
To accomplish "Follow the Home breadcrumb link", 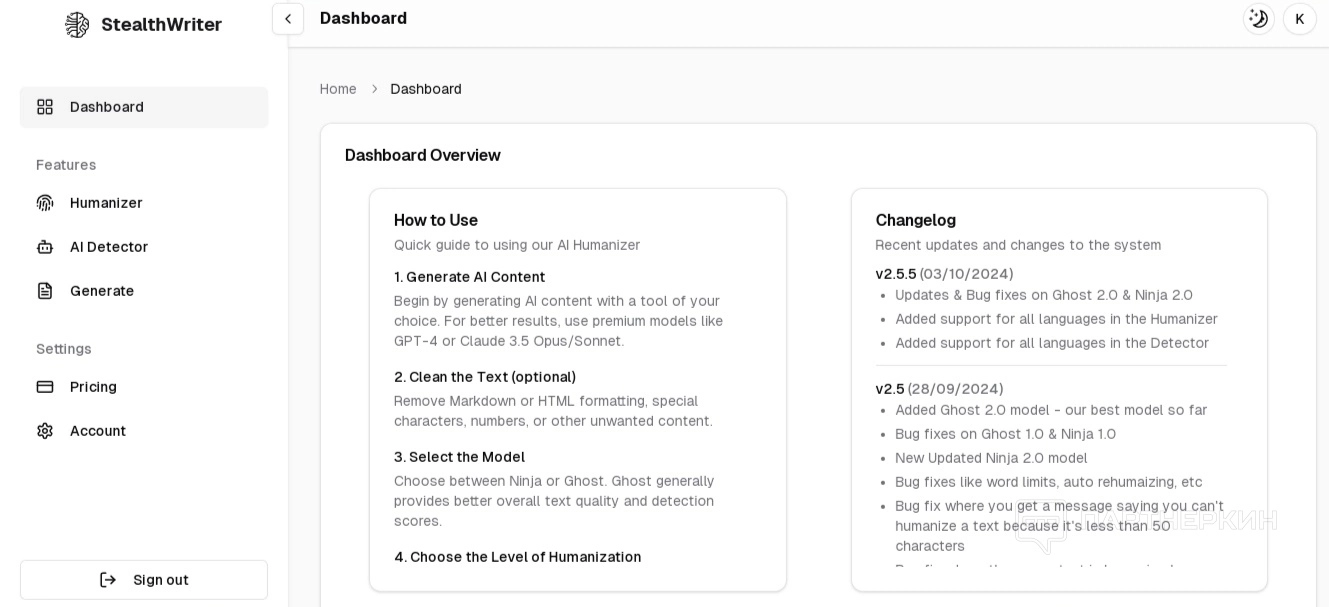I will click(x=338, y=89).
